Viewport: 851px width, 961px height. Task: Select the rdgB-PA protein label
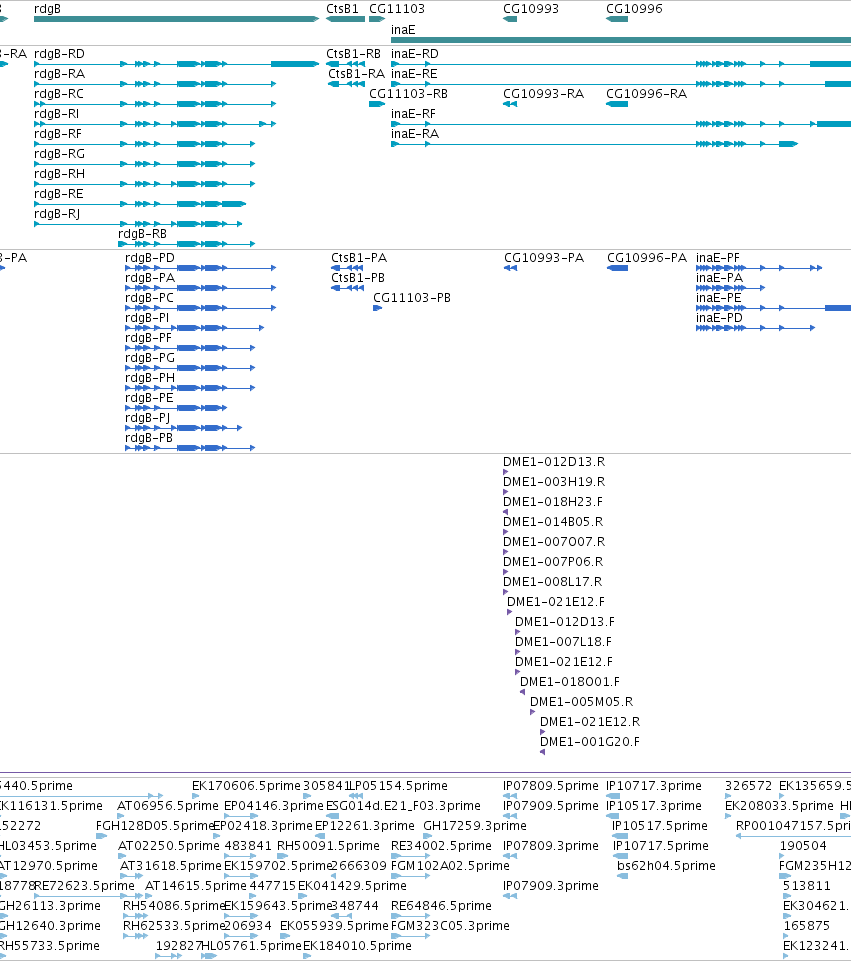tap(150, 278)
